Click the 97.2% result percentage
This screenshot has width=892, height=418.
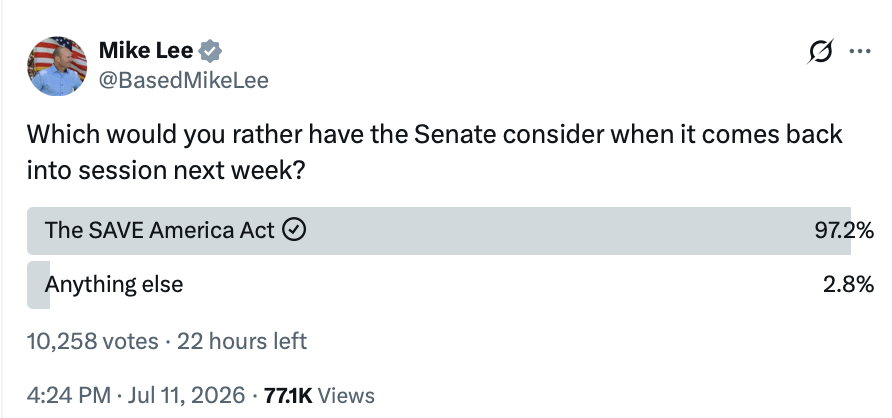(844, 230)
